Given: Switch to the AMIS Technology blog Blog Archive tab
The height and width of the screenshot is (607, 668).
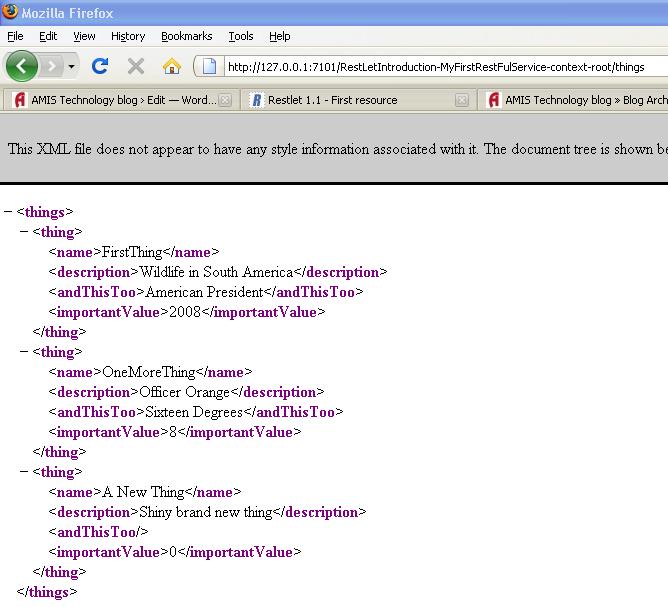Looking at the screenshot, I should pyautogui.click(x=580, y=100).
